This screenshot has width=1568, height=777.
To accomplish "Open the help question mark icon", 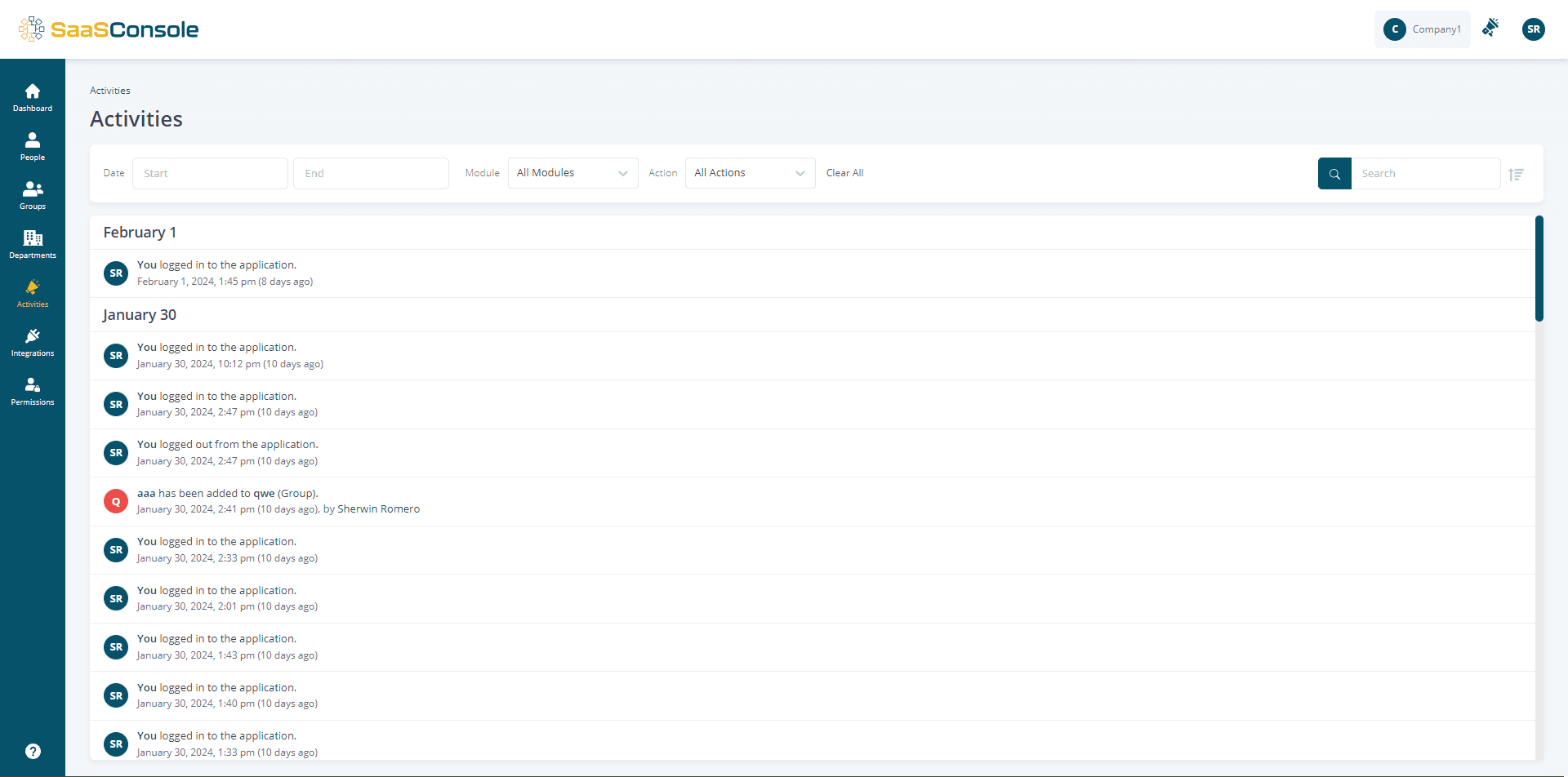I will pyautogui.click(x=33, y=751).
